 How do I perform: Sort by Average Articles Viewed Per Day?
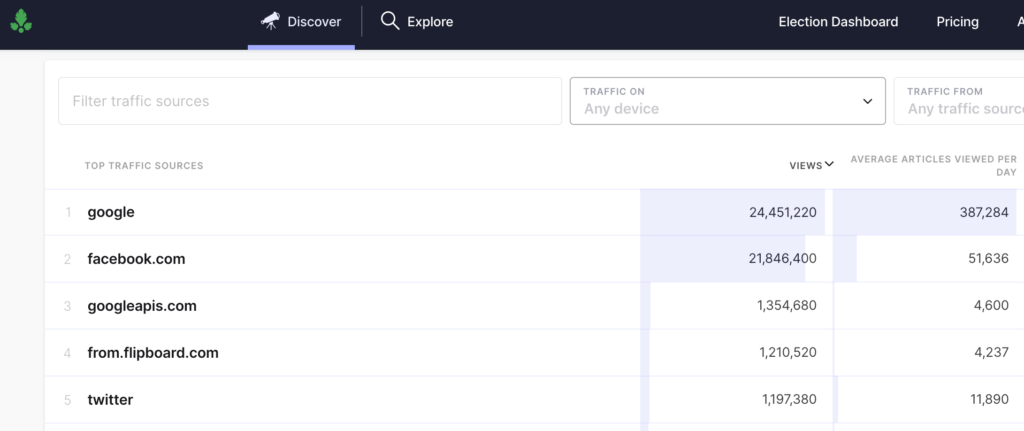(x=933, y=165)
